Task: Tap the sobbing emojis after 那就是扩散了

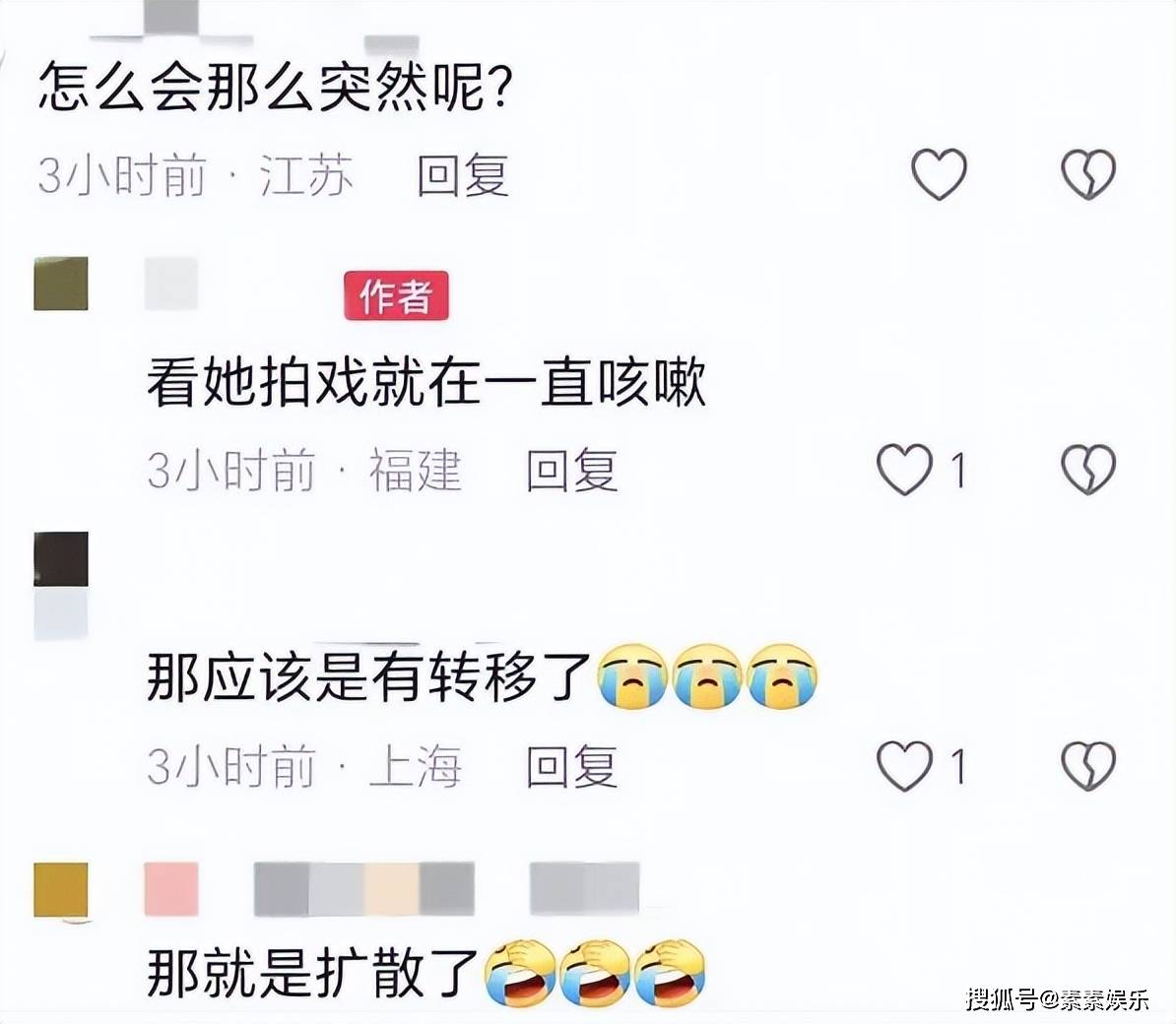Action: point(596,972)
